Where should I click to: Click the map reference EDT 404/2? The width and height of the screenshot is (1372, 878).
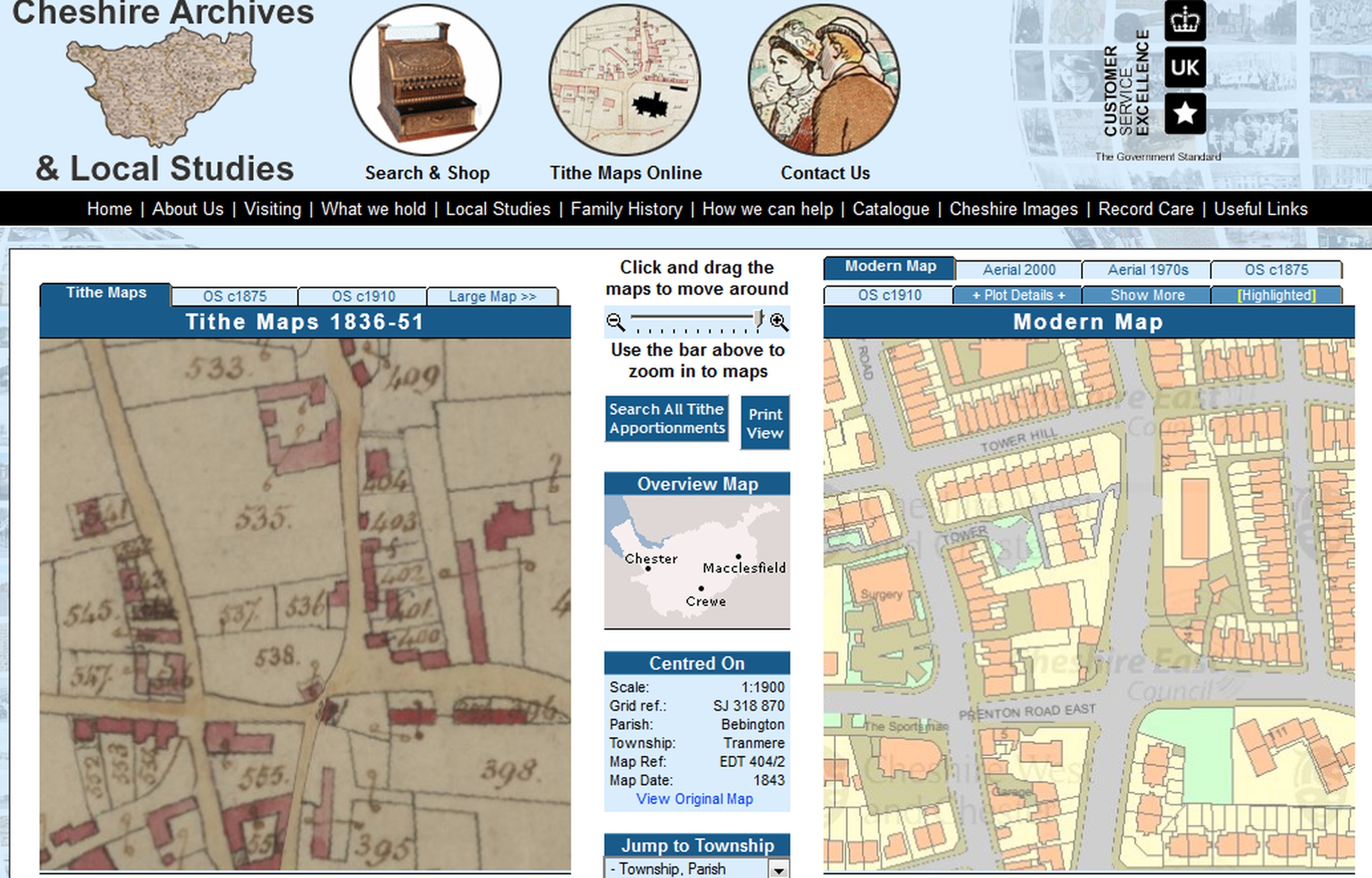point(752,762)
